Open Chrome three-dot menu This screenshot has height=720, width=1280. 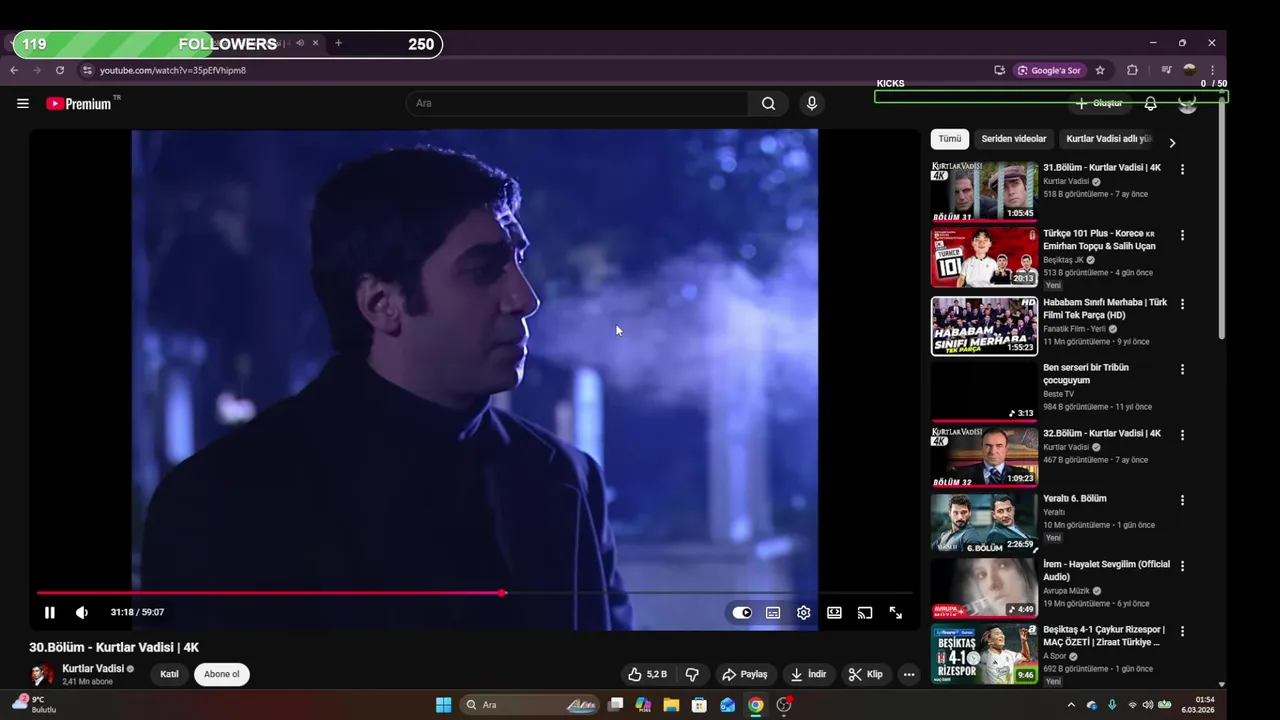click(1212, 71)
